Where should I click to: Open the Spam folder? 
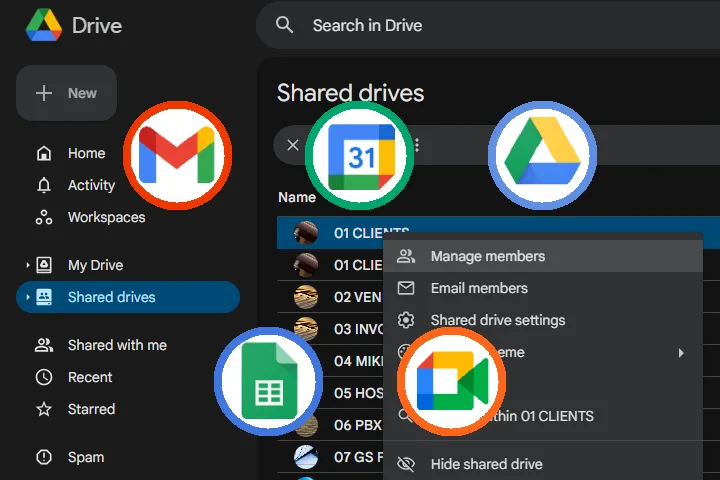[70, 457]
